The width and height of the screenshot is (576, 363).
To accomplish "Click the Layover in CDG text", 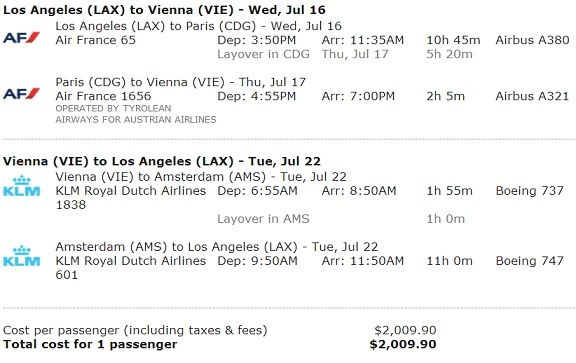I will click(263, 54).
